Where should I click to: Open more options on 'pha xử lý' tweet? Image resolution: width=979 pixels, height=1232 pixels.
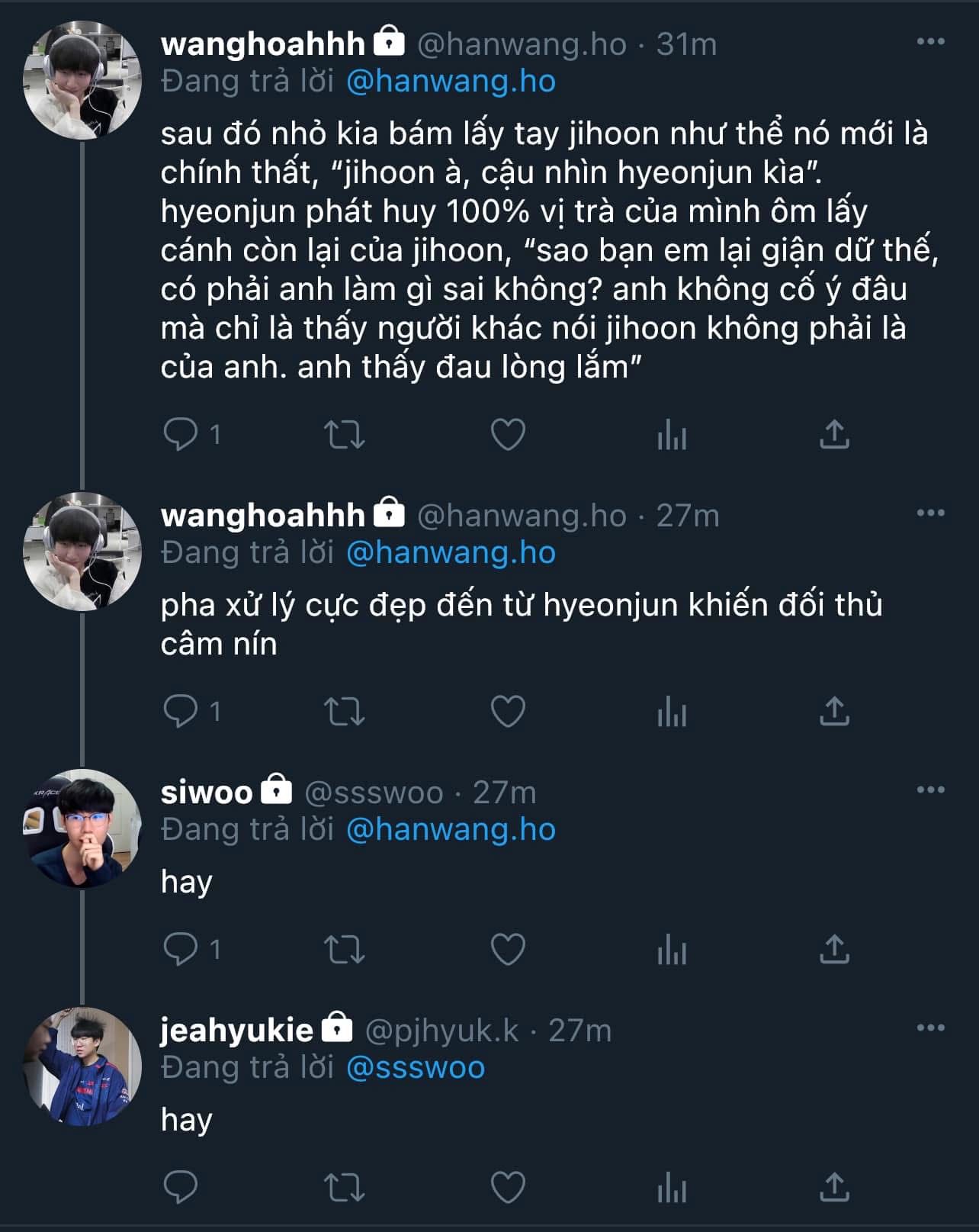pyautogui.click(x=930, y=513)
